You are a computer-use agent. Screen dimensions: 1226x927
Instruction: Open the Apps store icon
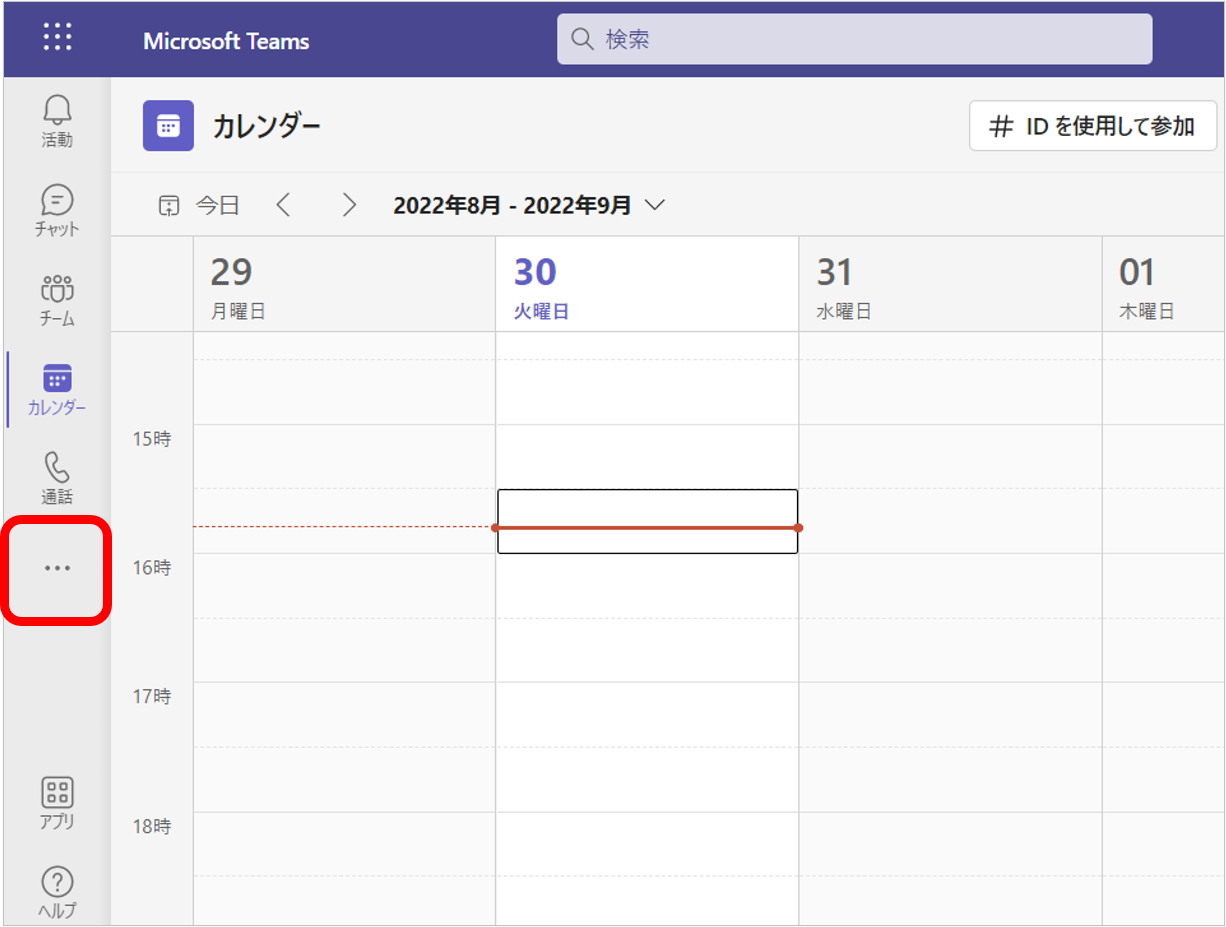(57, 803)
